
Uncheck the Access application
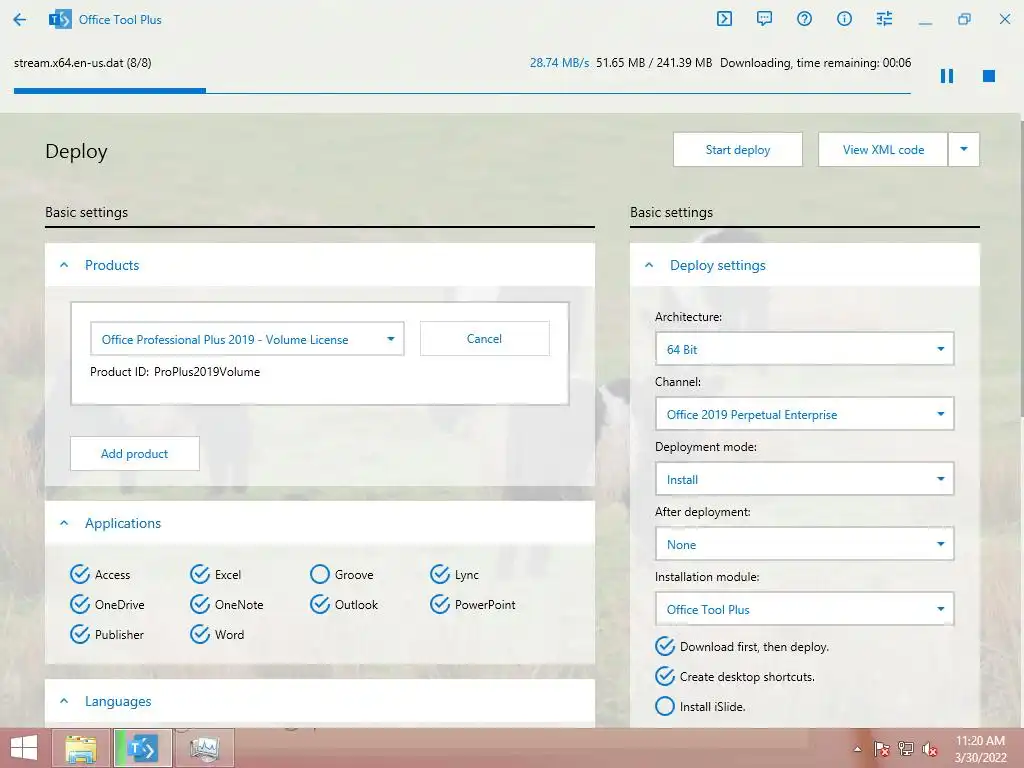(x=80, y=574)
